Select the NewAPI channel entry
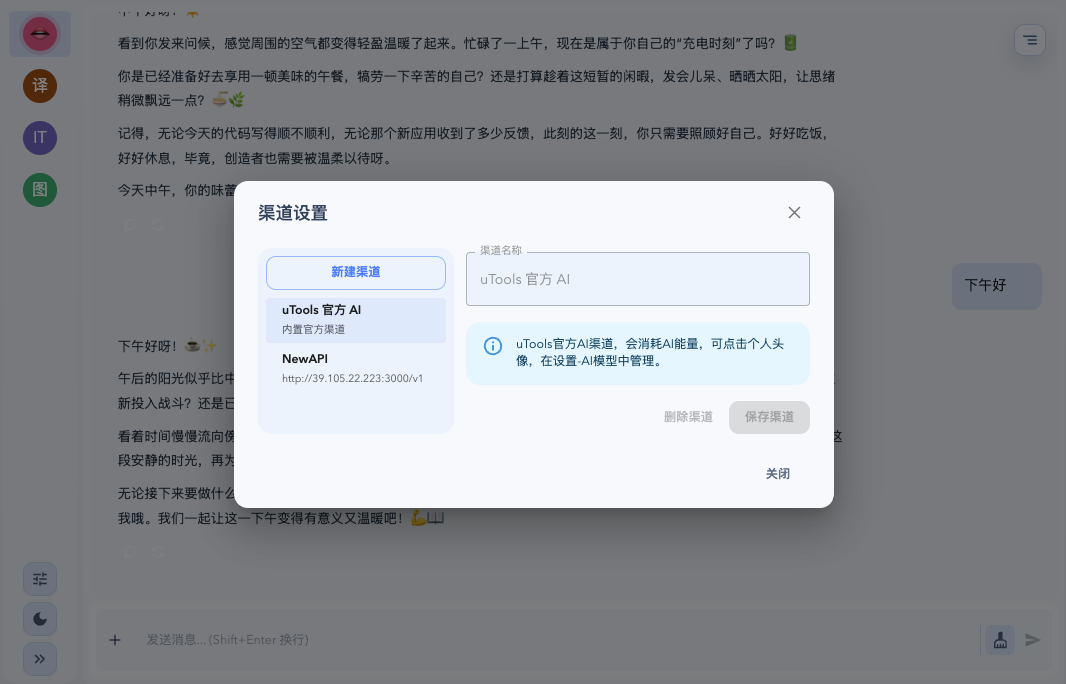 [355, 368]
